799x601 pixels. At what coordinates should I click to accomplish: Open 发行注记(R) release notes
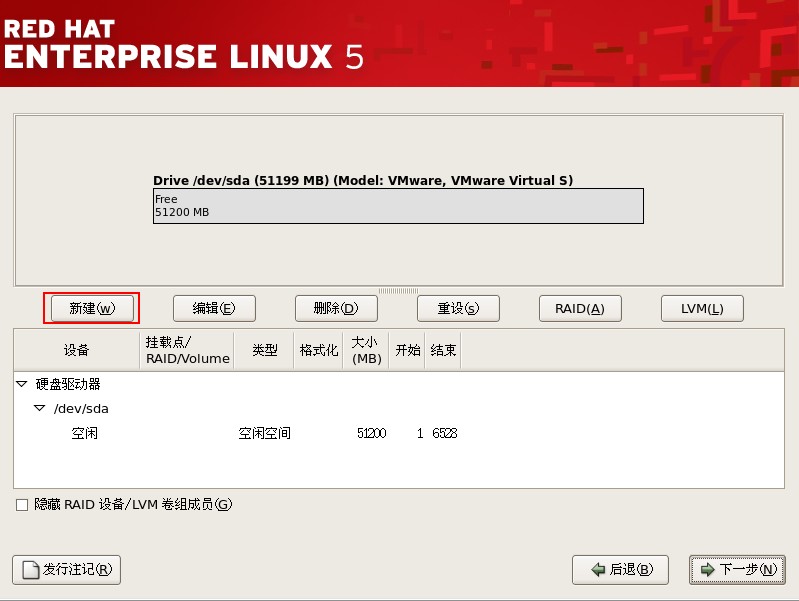66,570
